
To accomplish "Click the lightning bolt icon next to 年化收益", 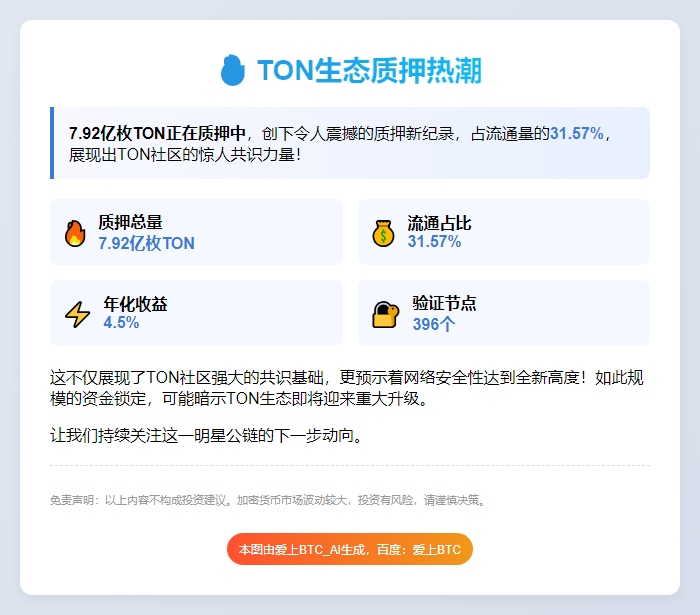I will pyautogui.click(x=78, y=314).
